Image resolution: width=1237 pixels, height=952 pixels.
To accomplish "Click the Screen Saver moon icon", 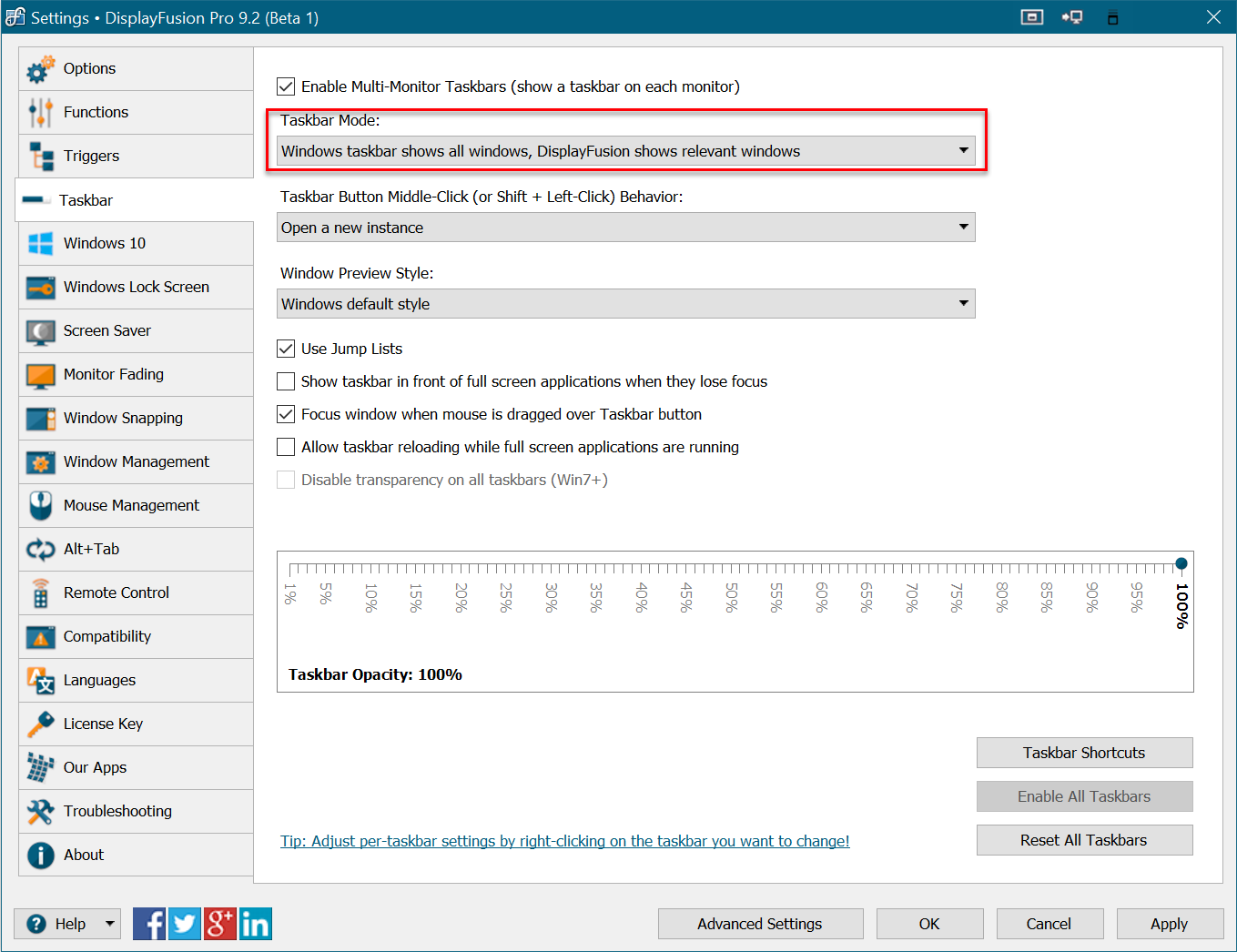I will (x=41, y=331).
